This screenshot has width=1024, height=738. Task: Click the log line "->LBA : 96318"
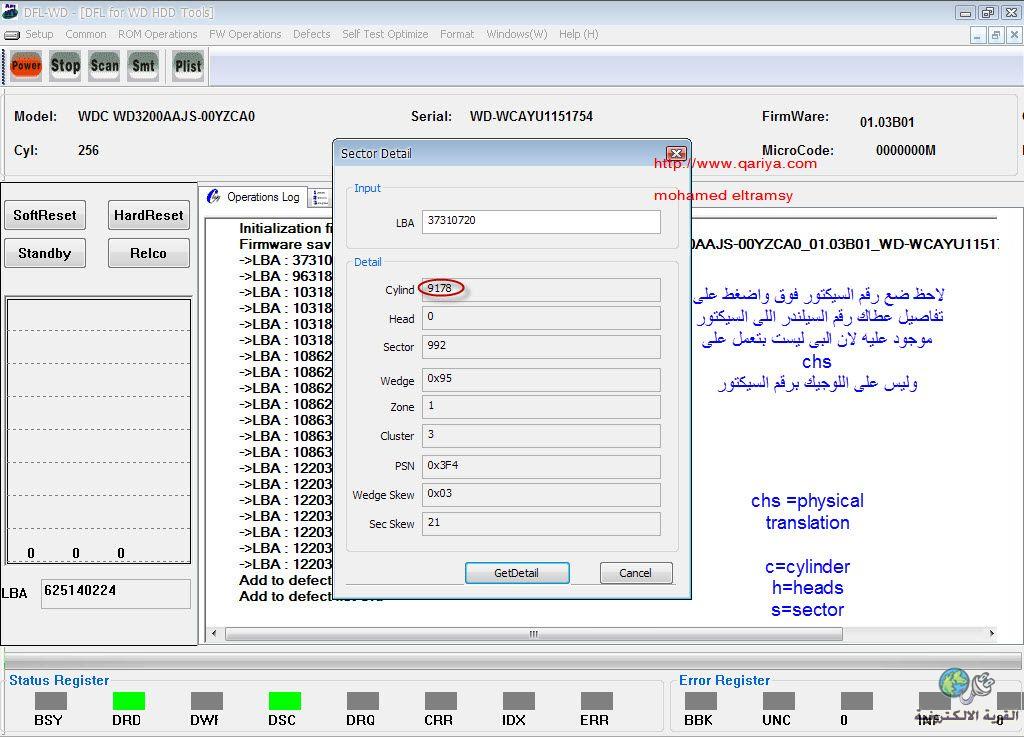(285, 276)
